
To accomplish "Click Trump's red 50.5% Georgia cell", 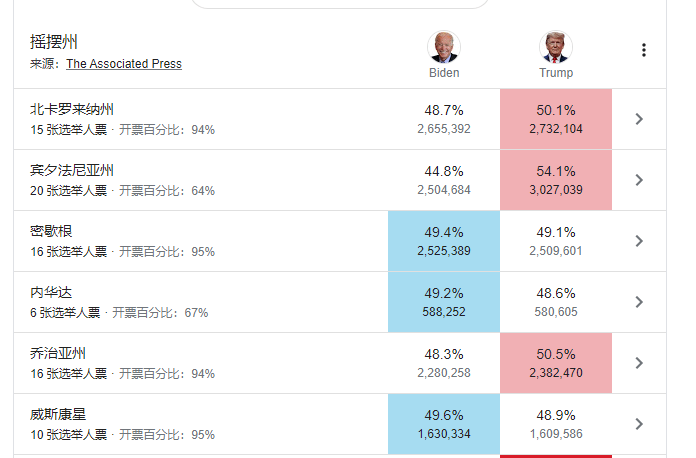I will point(556,363).
